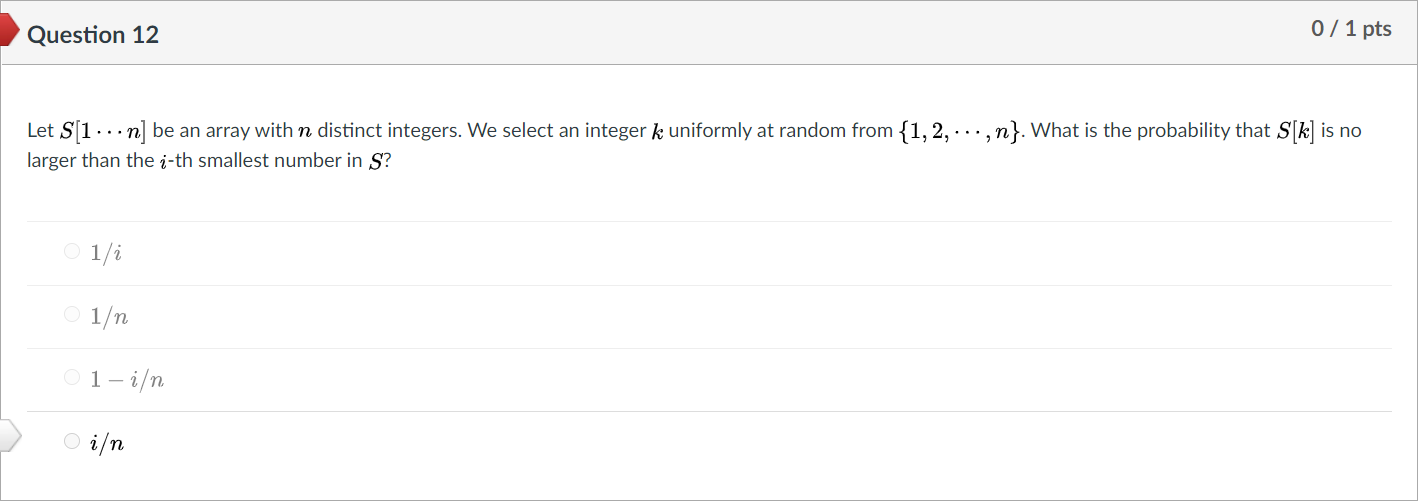Click the 1 − i/n answer label text

[127, 380]
